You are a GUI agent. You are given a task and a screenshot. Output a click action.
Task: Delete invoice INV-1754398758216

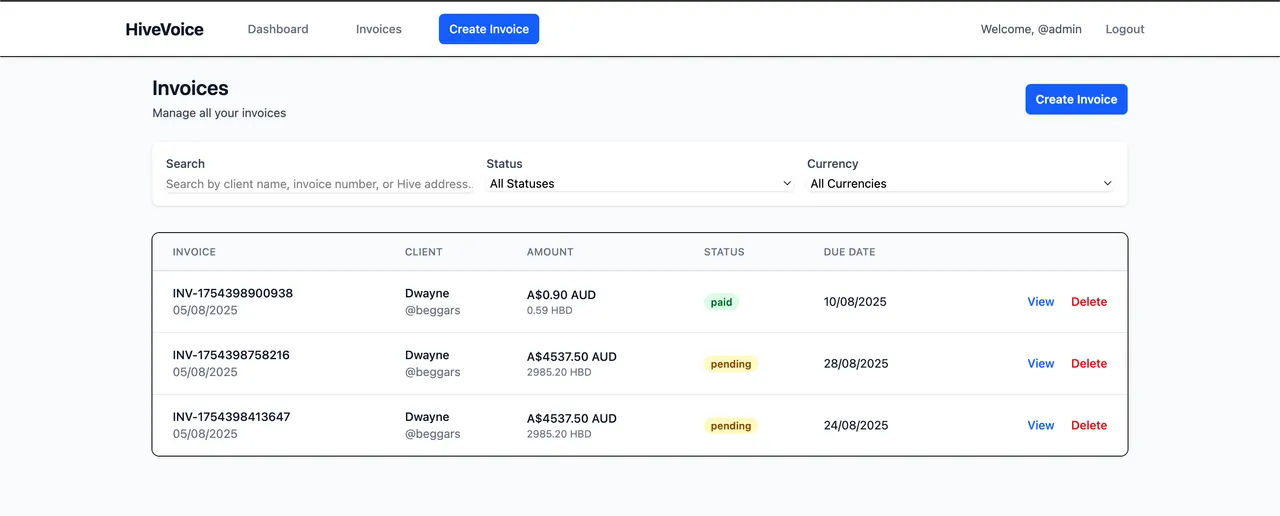[x=1089, y=364]
